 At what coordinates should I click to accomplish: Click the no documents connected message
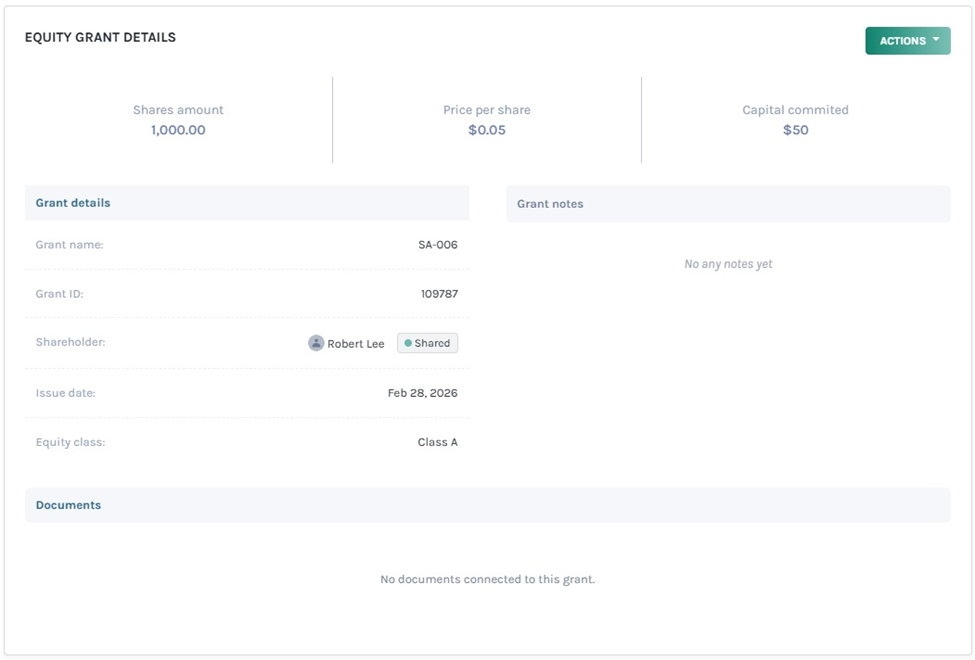pyautogui.click(x=487, y=579)
